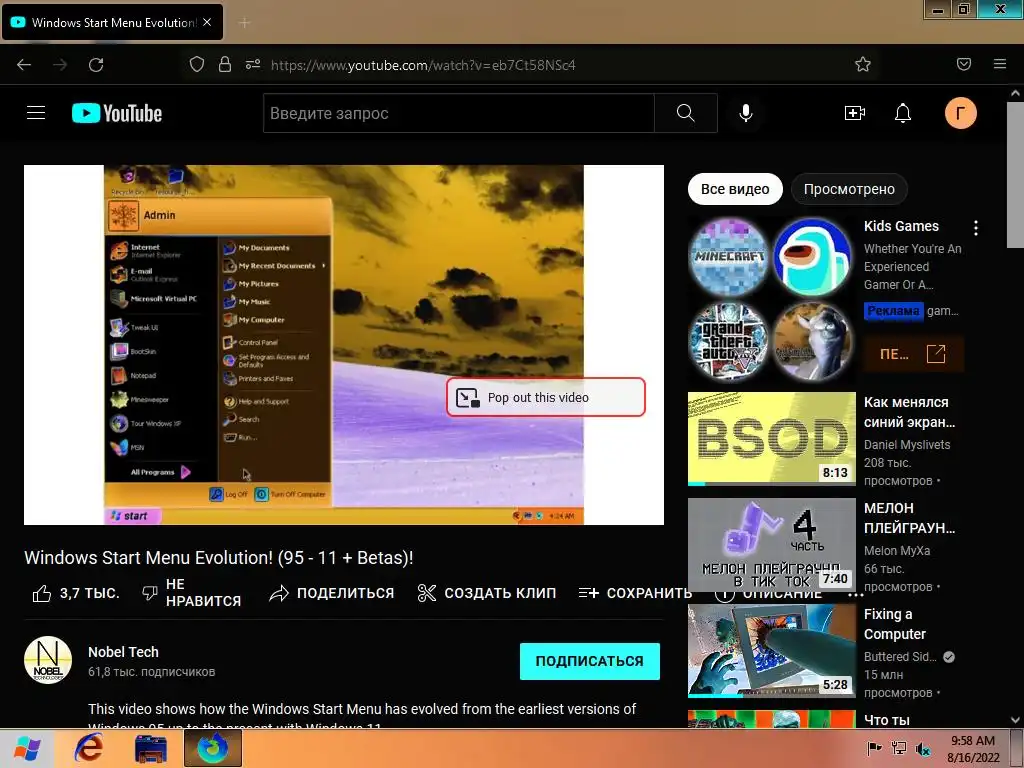
Task: Open the Windows Start button
Action: (27, 748)
